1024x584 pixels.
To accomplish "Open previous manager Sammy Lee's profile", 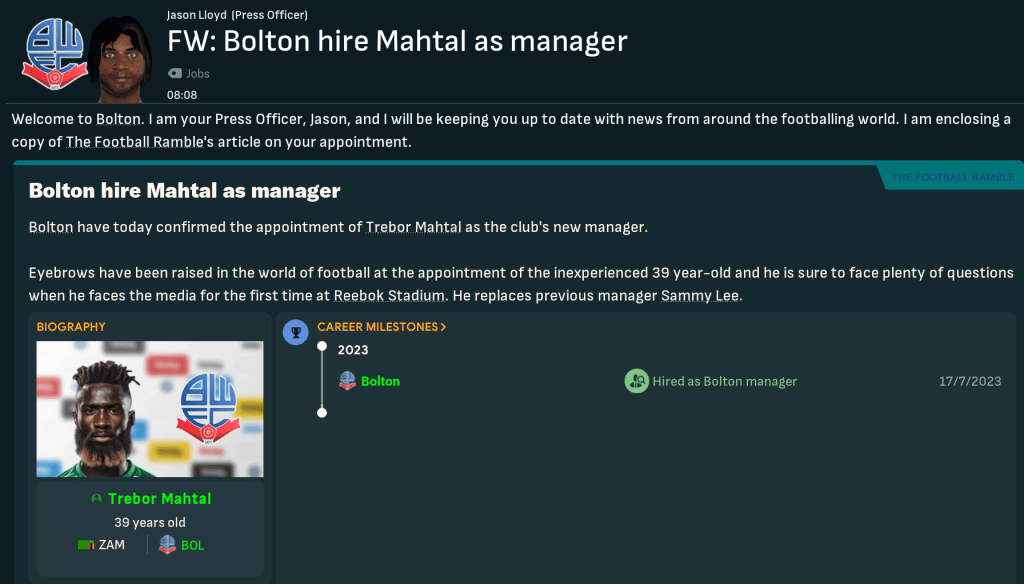I will pyautogui.click(x=700, y=295).
